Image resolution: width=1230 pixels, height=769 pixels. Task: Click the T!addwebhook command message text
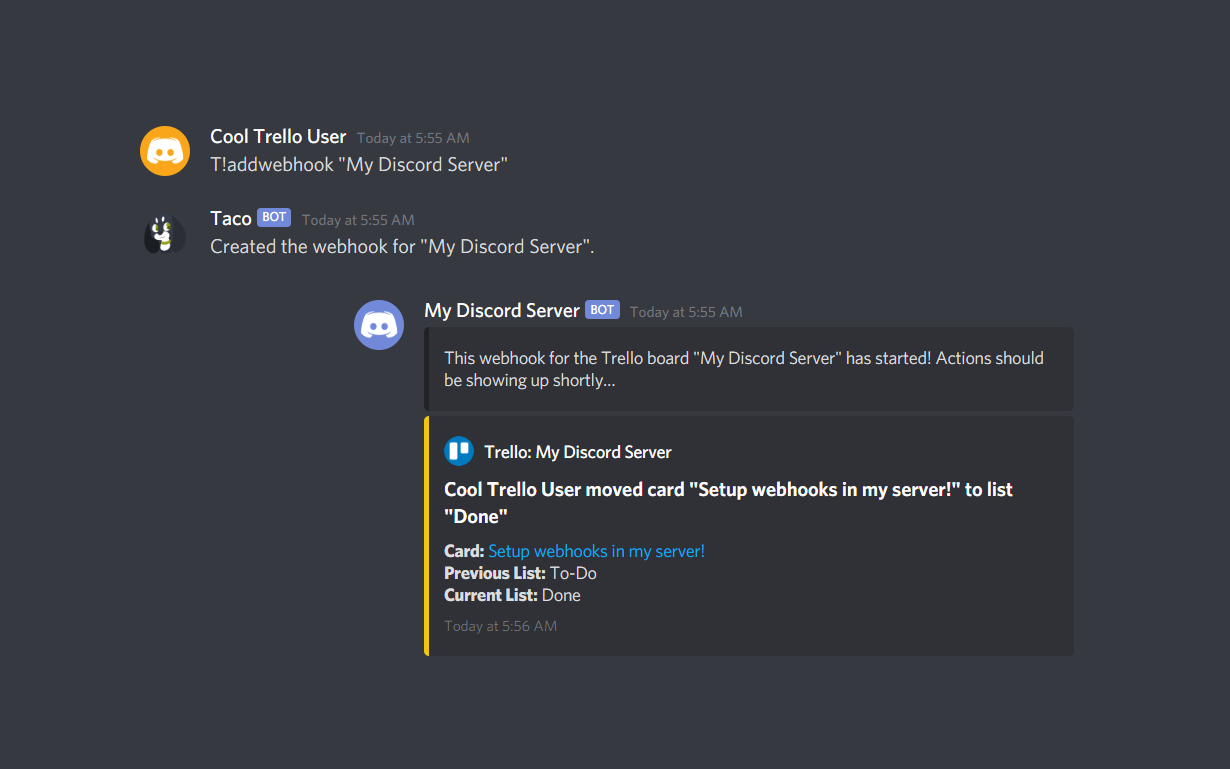[359, 165]
